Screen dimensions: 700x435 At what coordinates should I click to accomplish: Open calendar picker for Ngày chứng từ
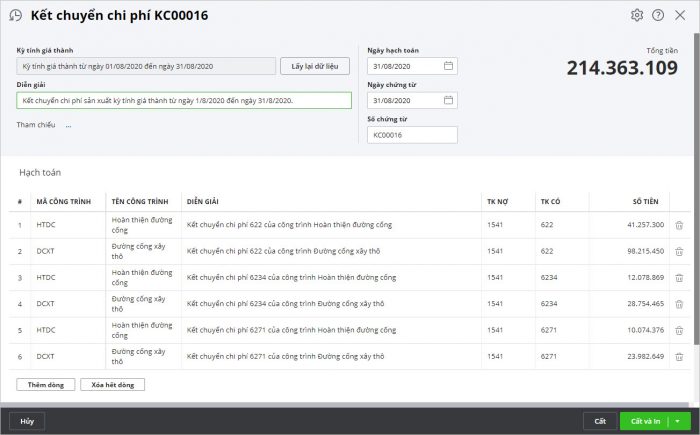coord(448,101)
